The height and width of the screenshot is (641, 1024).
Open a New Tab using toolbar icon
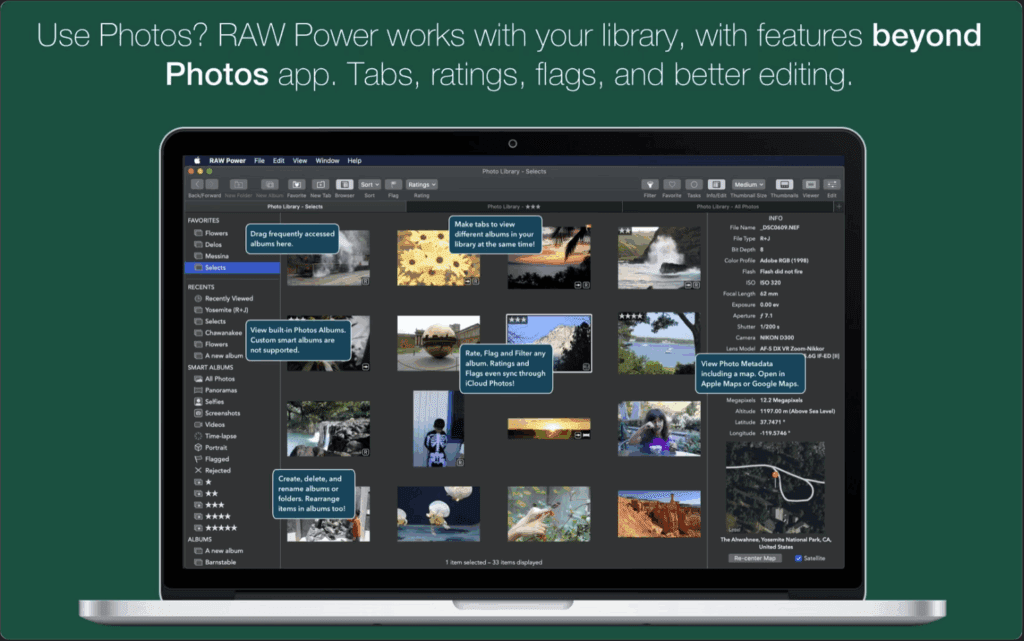320,185
